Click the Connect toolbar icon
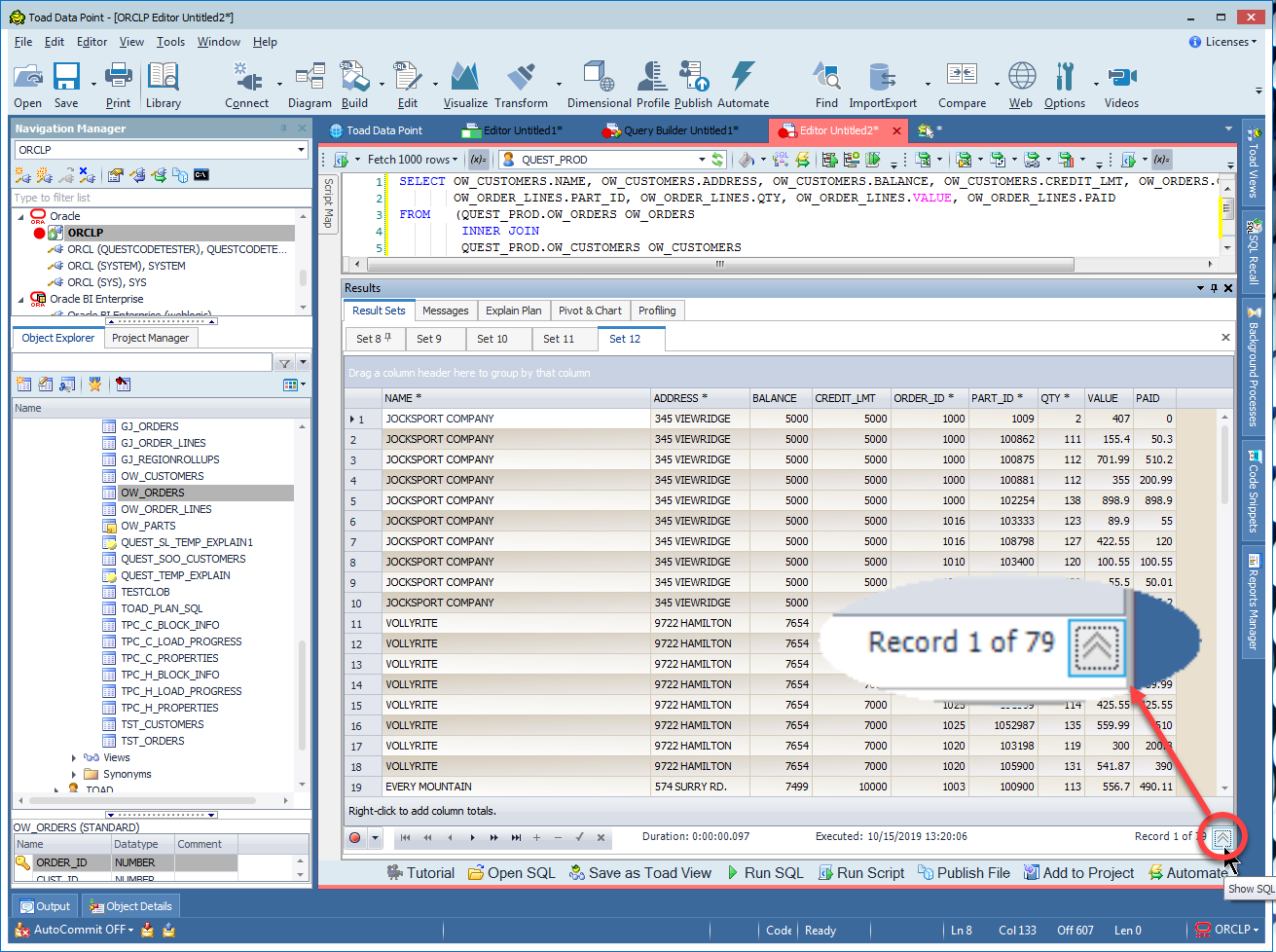The image size is (1276, 952). coord(246,85)
